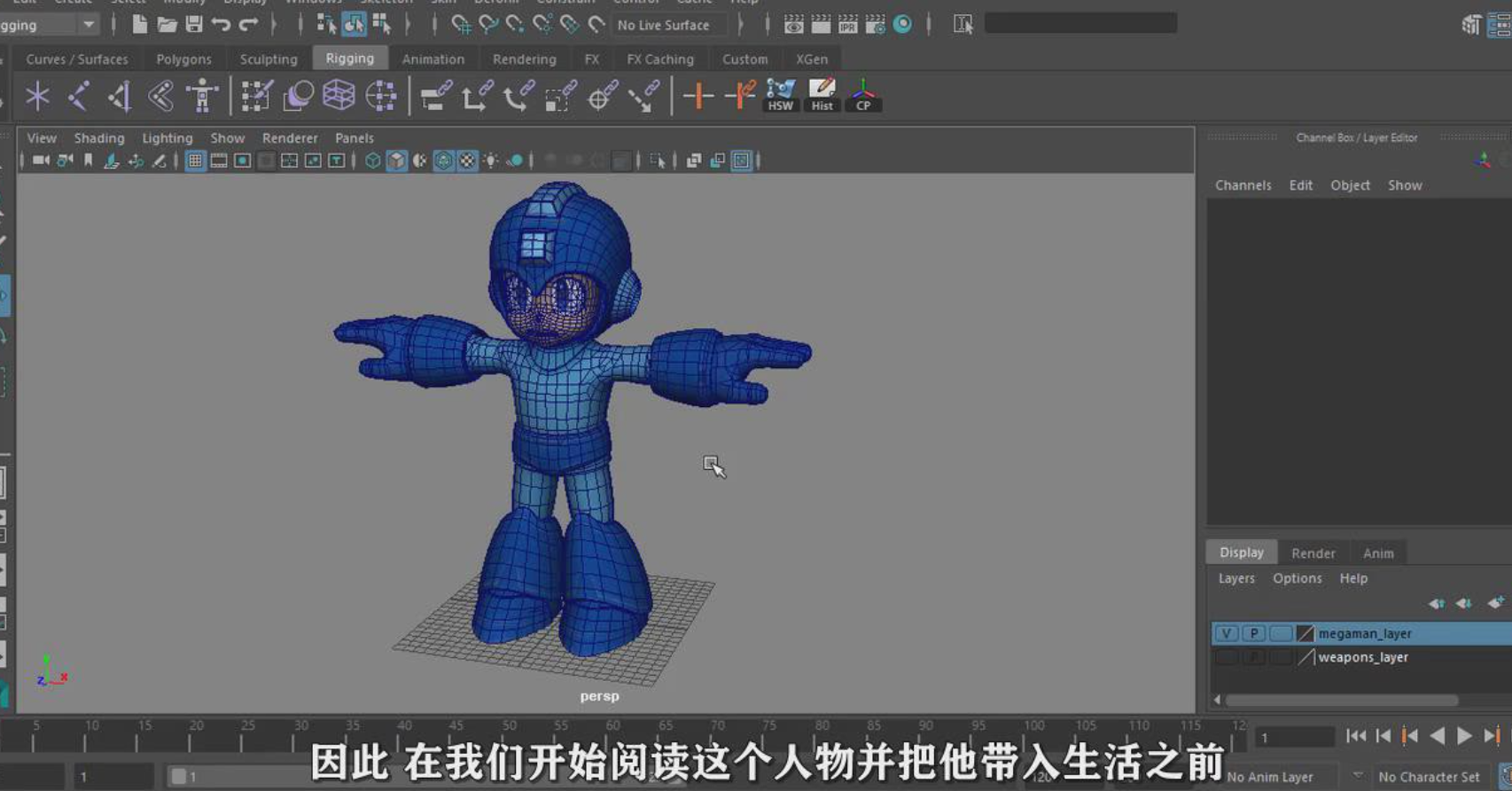Screen dimensions: 1512x791
Task: Click the megaman_layer color swatch
Action: [x=1305, y=633]
